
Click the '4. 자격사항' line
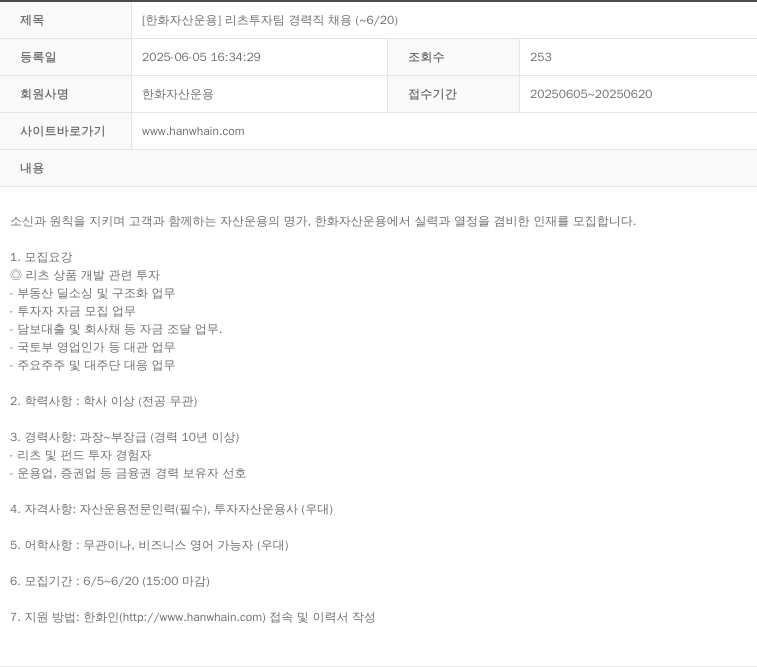(x=171, y=509)
